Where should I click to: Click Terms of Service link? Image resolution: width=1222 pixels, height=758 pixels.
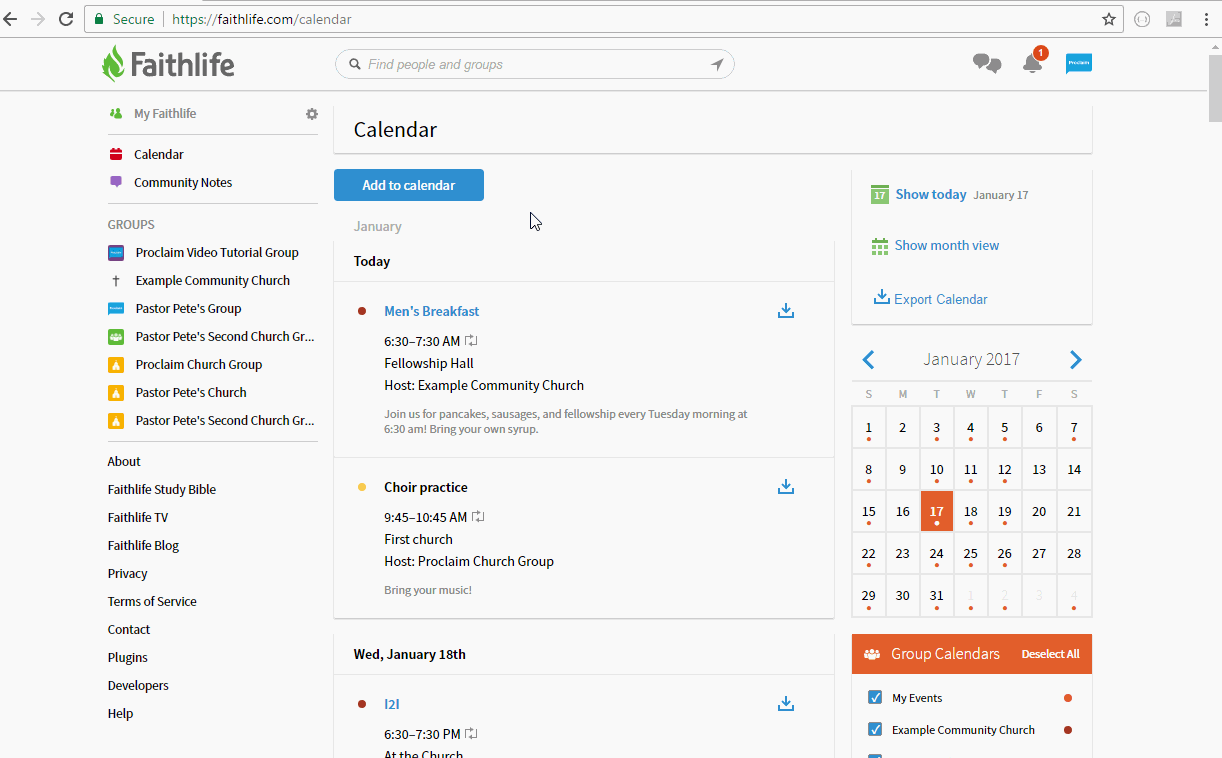[152, 602]
